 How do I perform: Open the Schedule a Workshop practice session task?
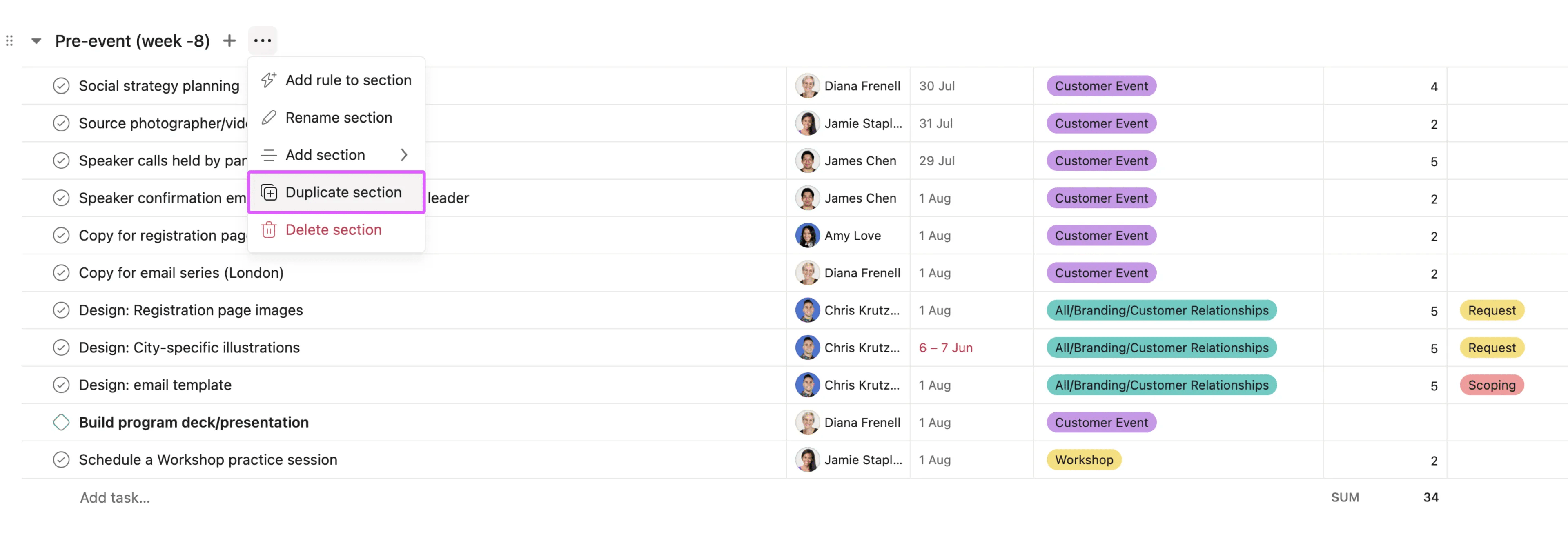tap(207, 460)
